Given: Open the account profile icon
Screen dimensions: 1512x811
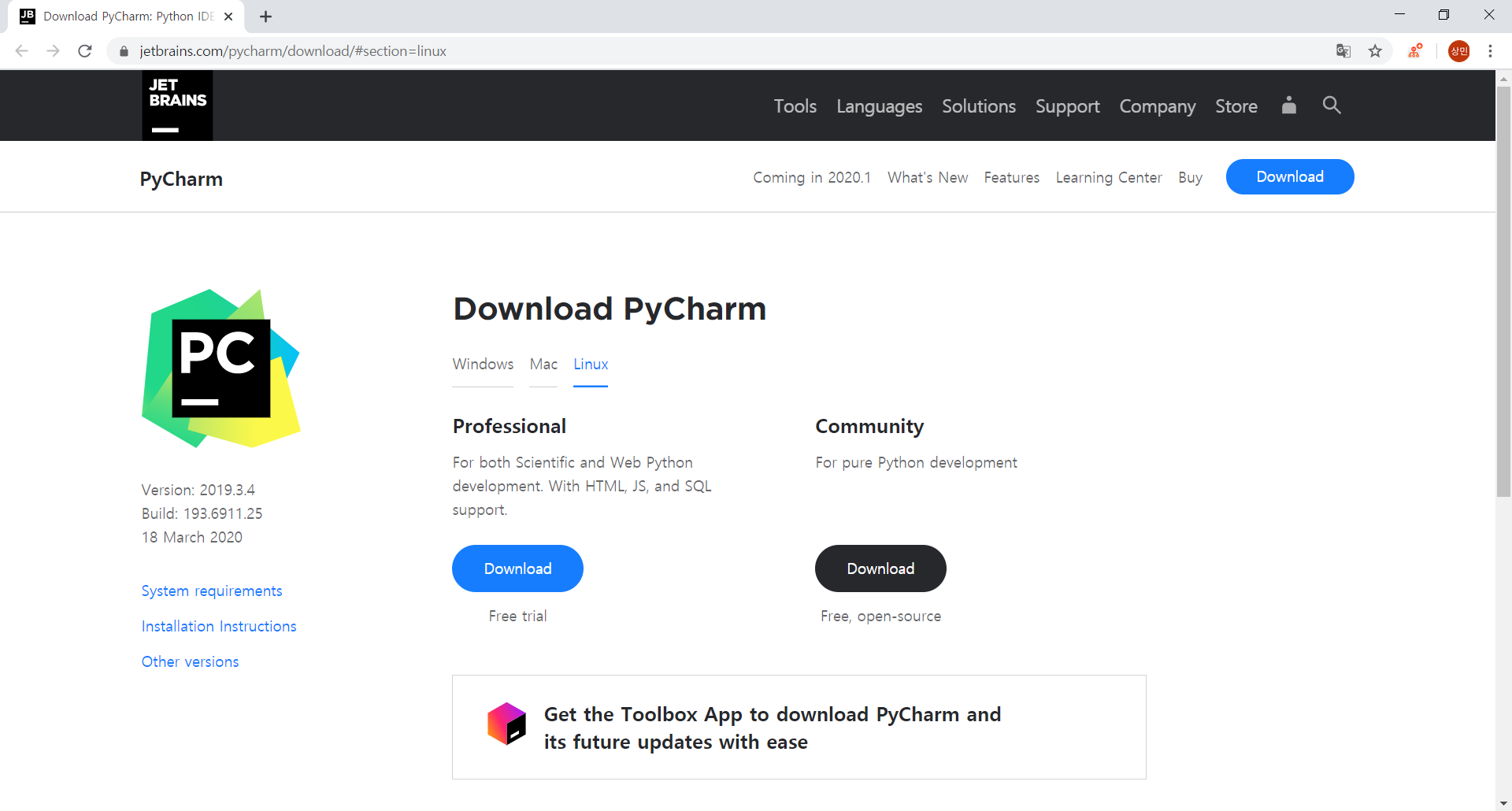Looking at the screenshot, I should 1288,106.
